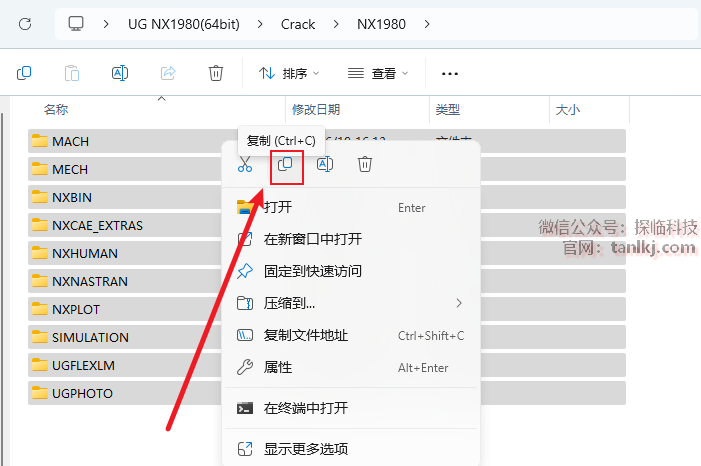Expand the 压缩到 submenu arrow
701x466 pixels.
pyautogui.click(x=459, y=303)
